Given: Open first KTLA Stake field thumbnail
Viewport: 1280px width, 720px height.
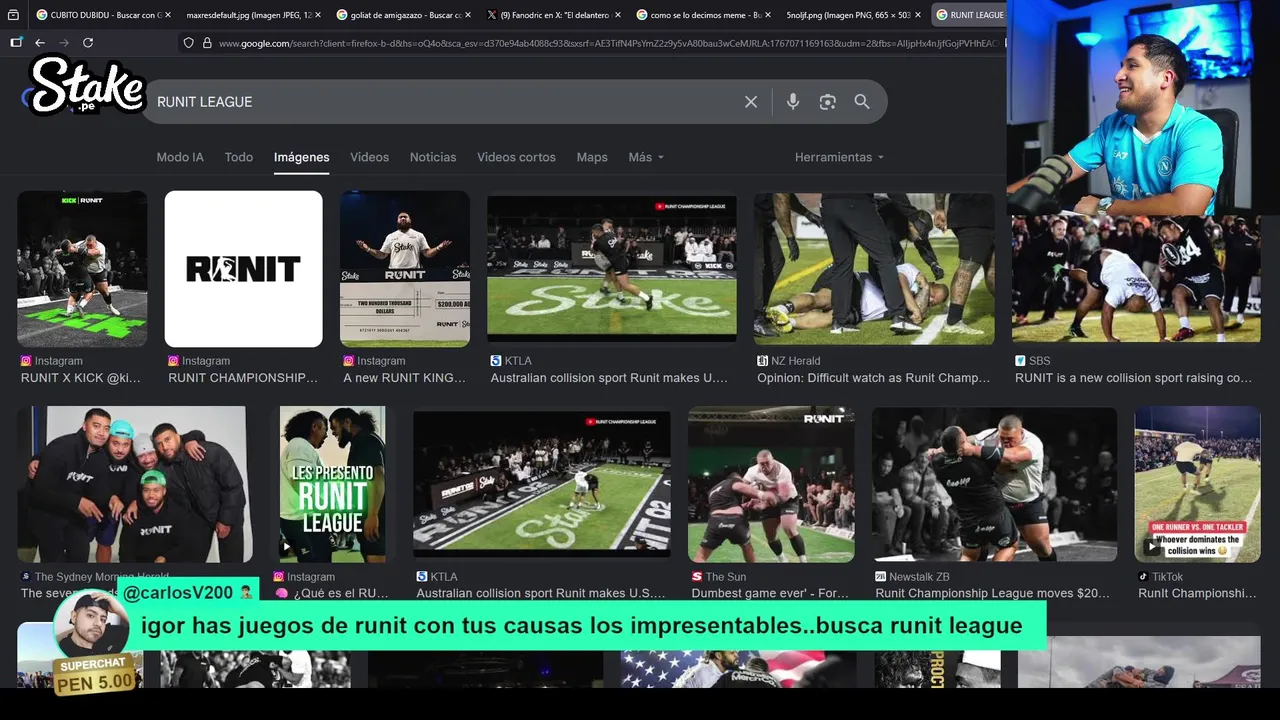Looking at the screenshot, I should [612, 268].
